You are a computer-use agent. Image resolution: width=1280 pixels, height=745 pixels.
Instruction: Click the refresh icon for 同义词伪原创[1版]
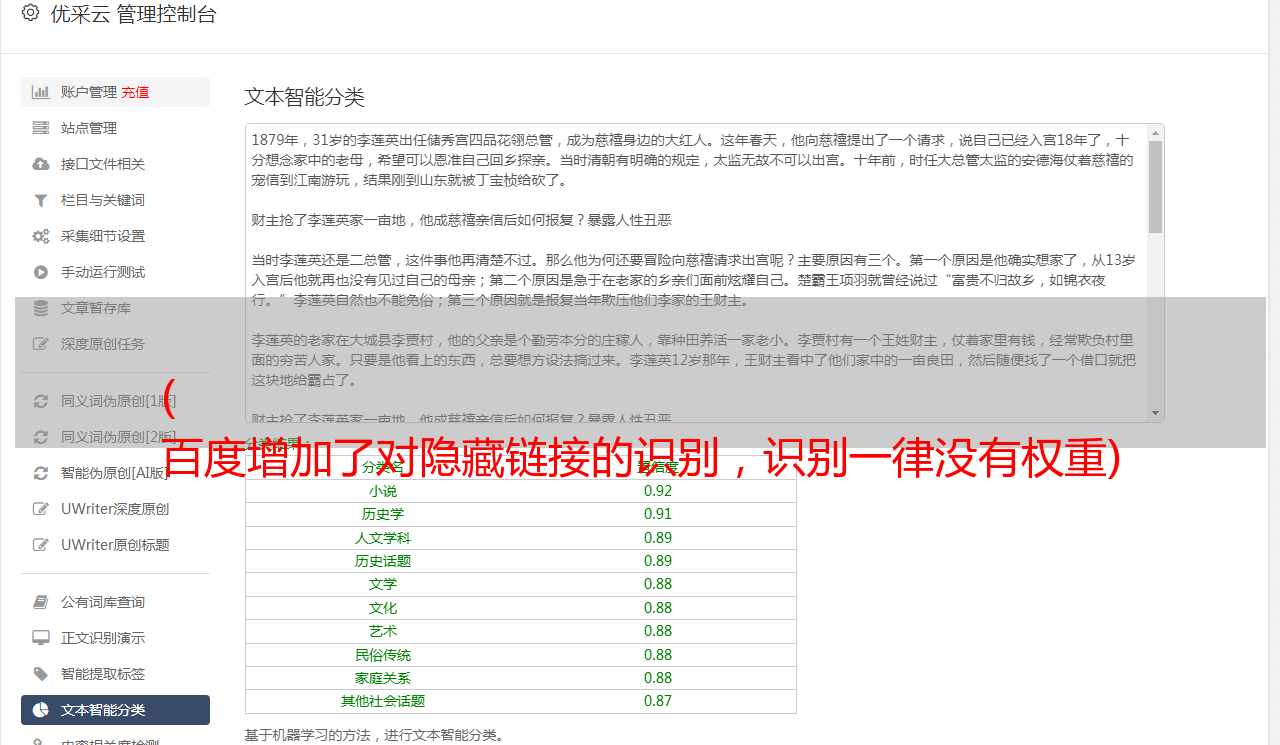(x=41, y=401)
